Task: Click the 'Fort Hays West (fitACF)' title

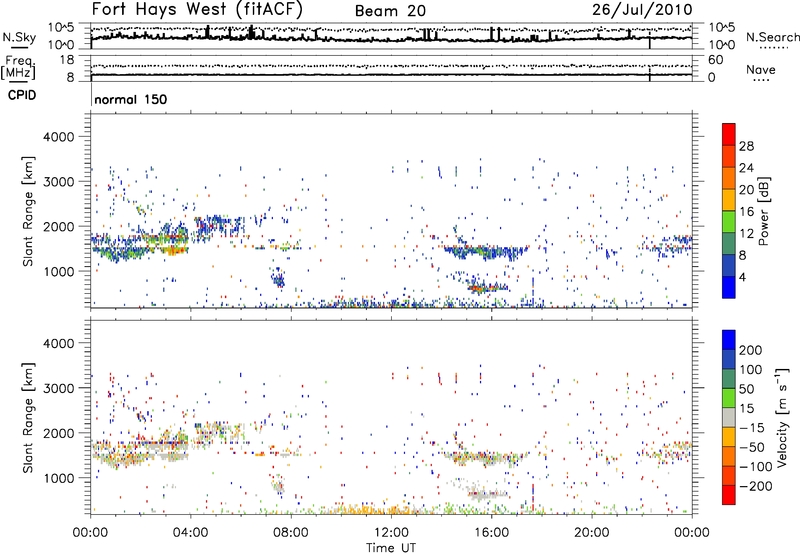Action: 197,9
